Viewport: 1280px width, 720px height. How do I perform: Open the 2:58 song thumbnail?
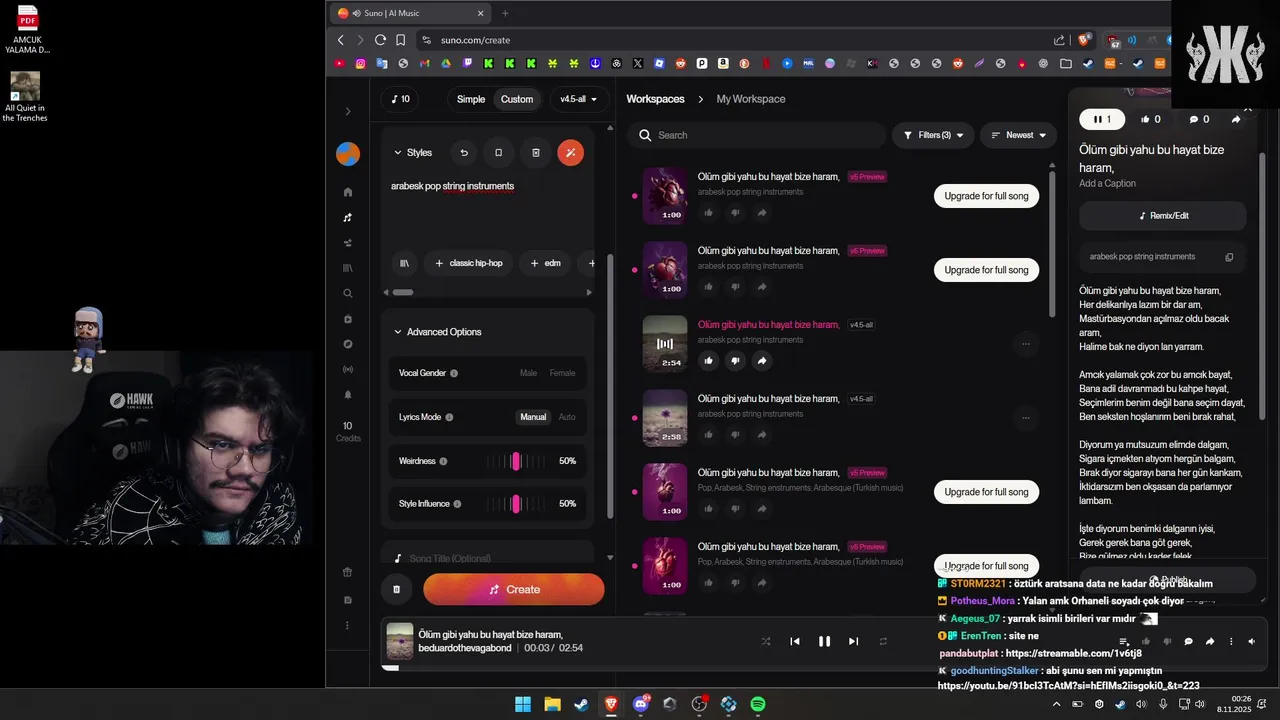[x=665, y=418]
